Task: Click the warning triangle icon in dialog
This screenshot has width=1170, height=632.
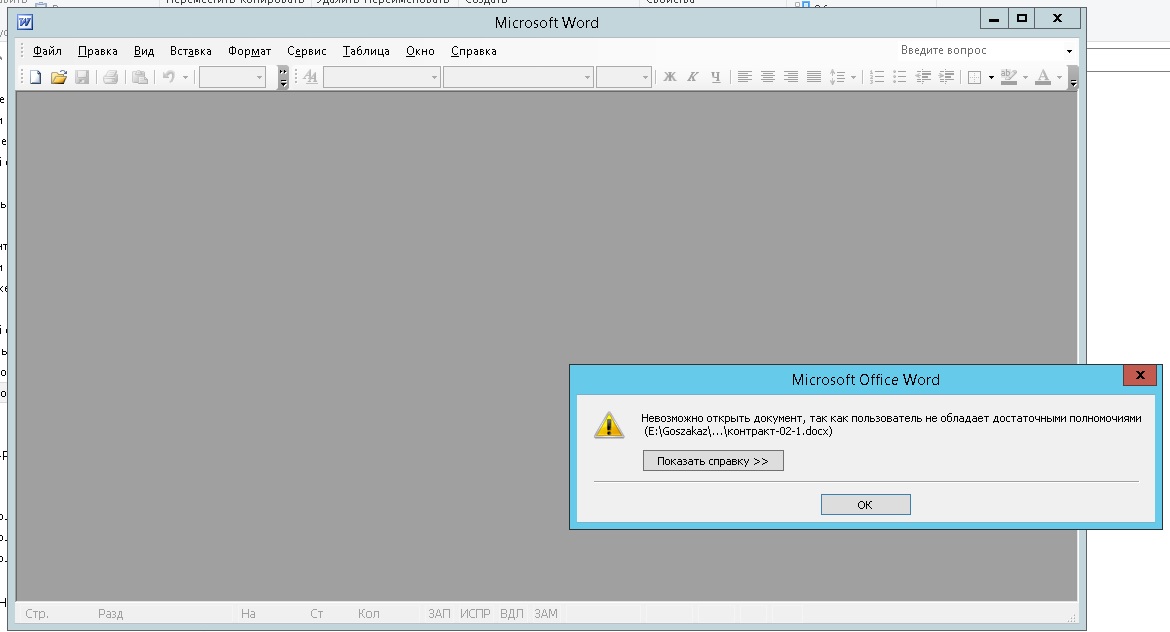Action: click(609, 425)
